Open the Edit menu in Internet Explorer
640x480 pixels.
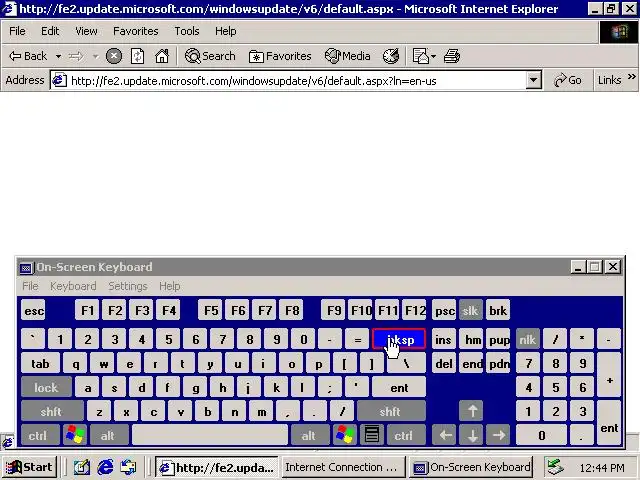[x=50, y=31]
